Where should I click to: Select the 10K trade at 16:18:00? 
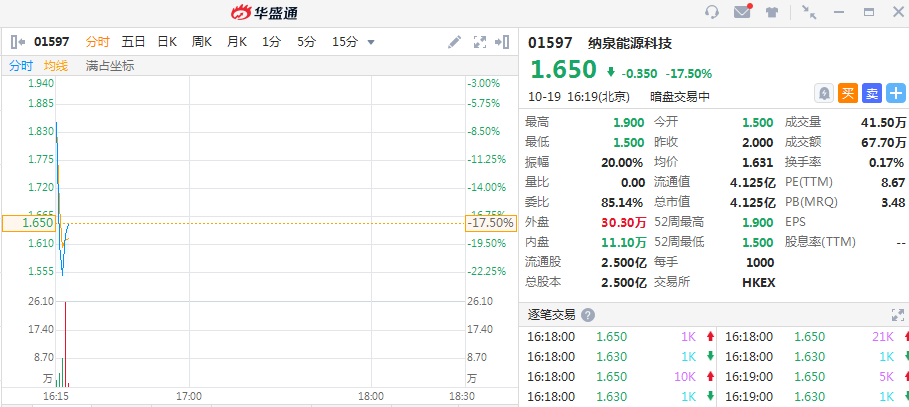coord(620,376)
